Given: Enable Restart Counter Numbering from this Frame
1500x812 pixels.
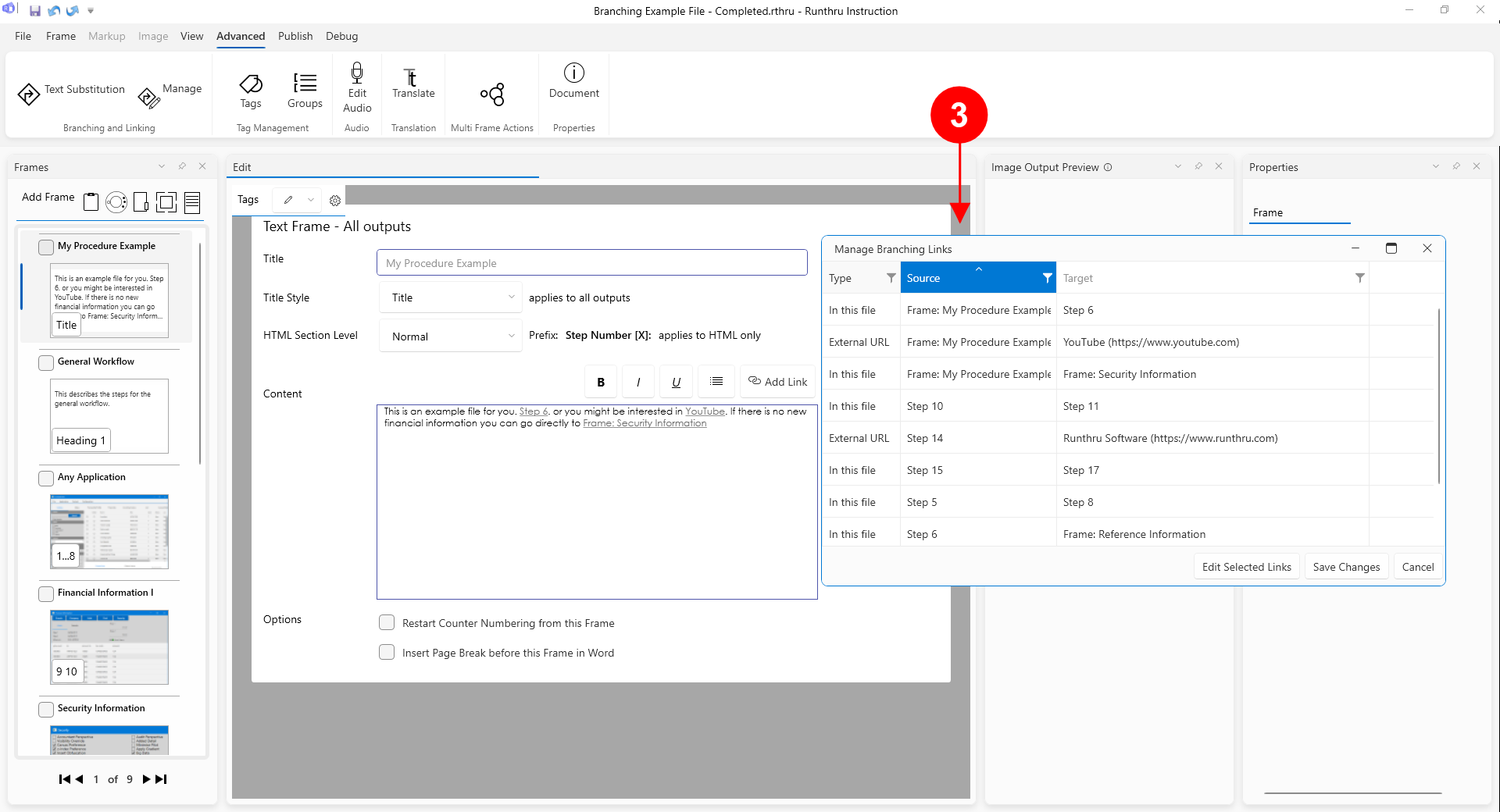Looking at the screenshot, I should pos(387,622).
